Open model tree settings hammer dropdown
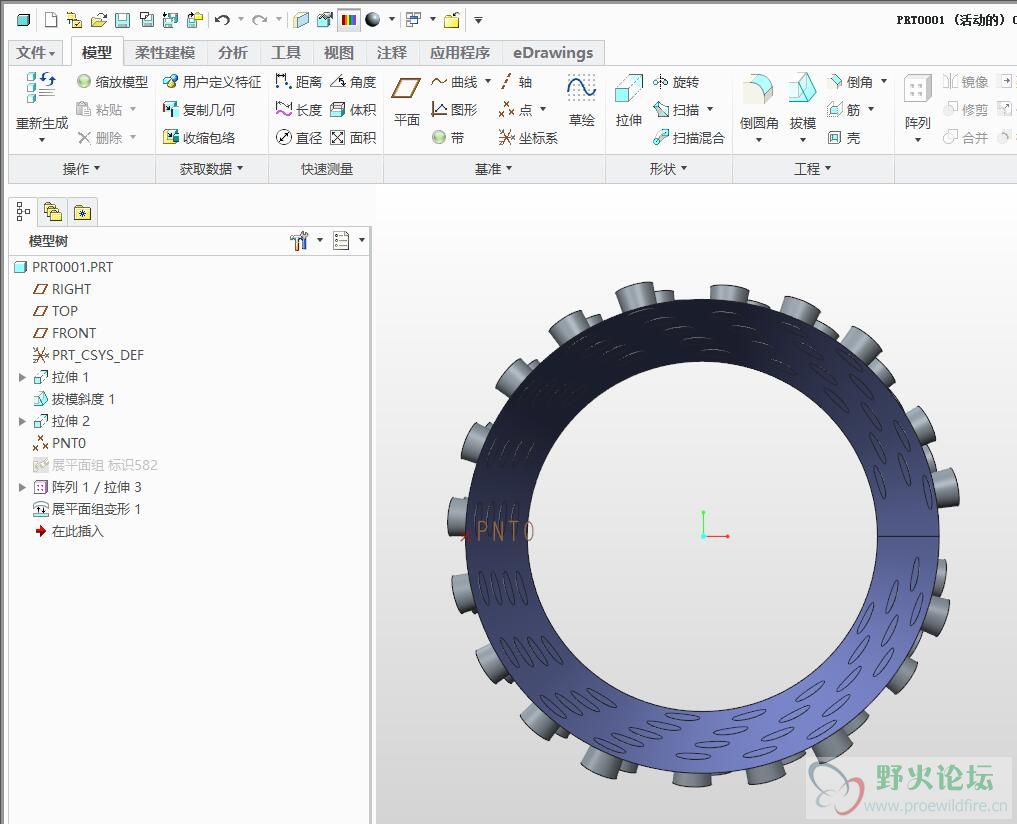 click(320, 241)
